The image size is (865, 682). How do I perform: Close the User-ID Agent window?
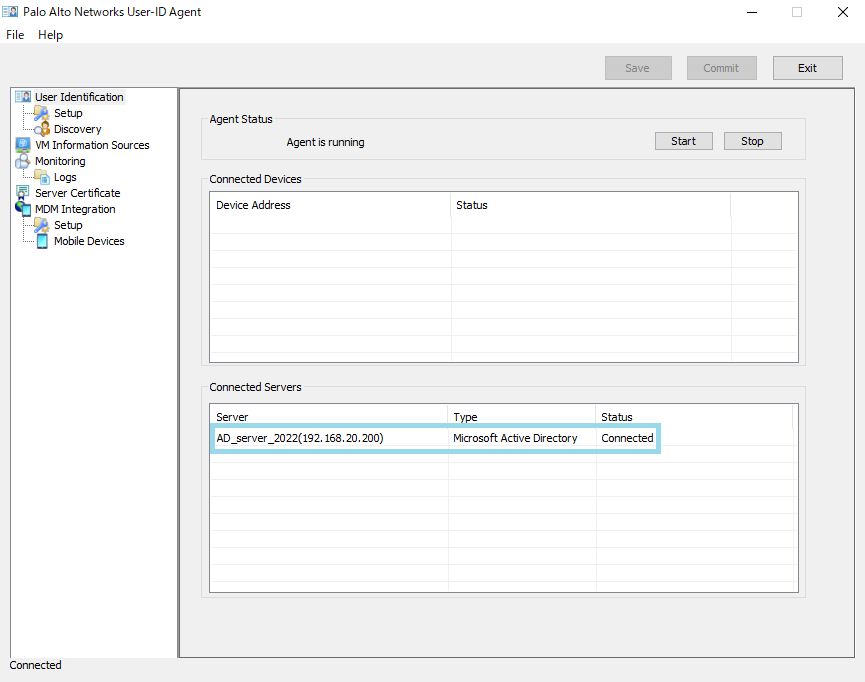pos(842,12)
